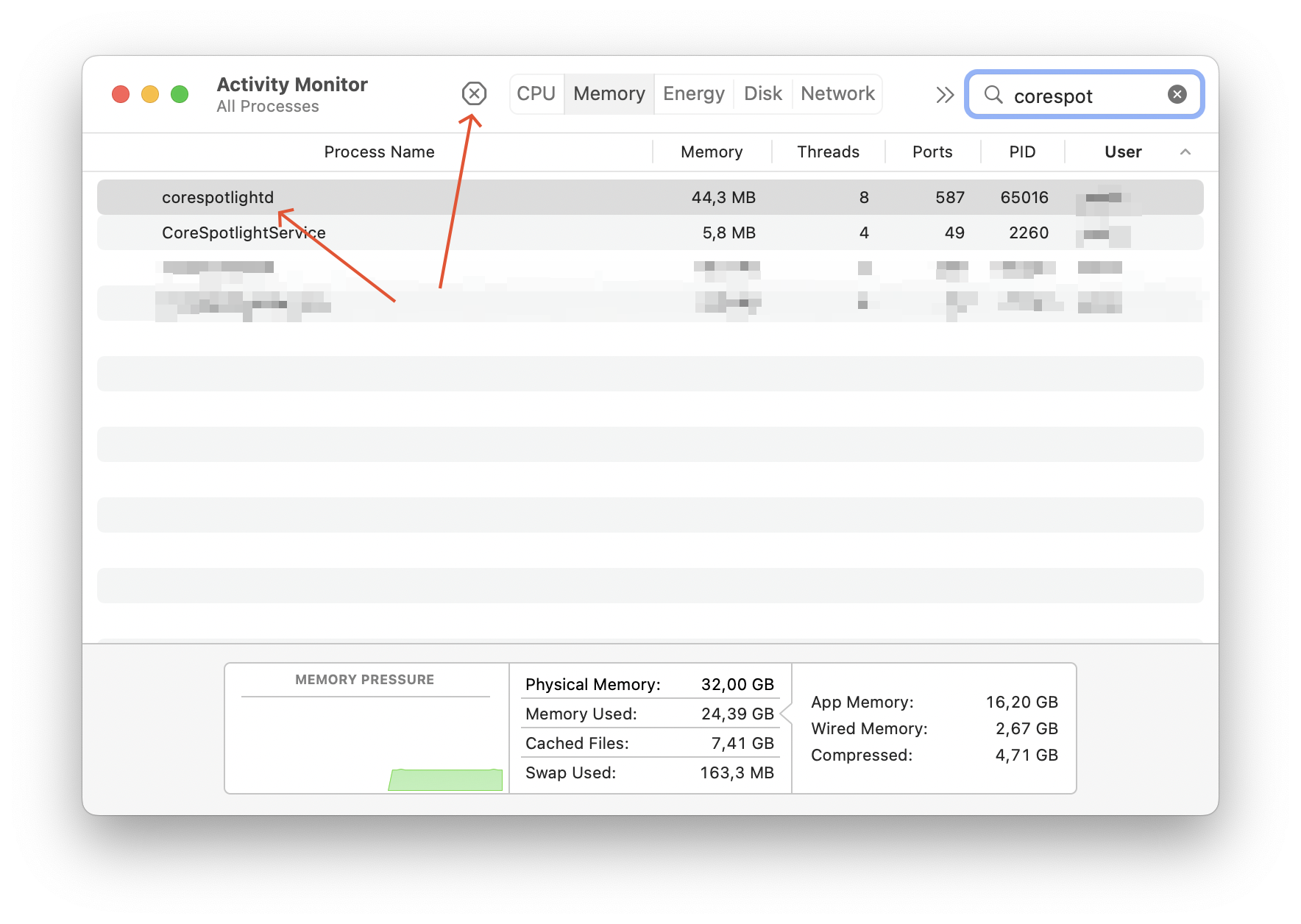Image resolution: width=1301 pixels, height=924 pixels.
Task: Sort by Process Name column
Action: 379,152
